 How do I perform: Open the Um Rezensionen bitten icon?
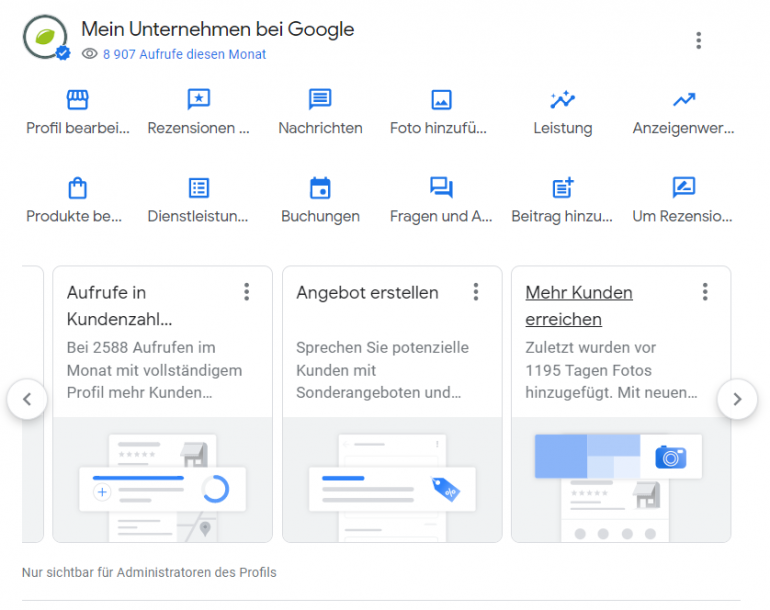684,188
